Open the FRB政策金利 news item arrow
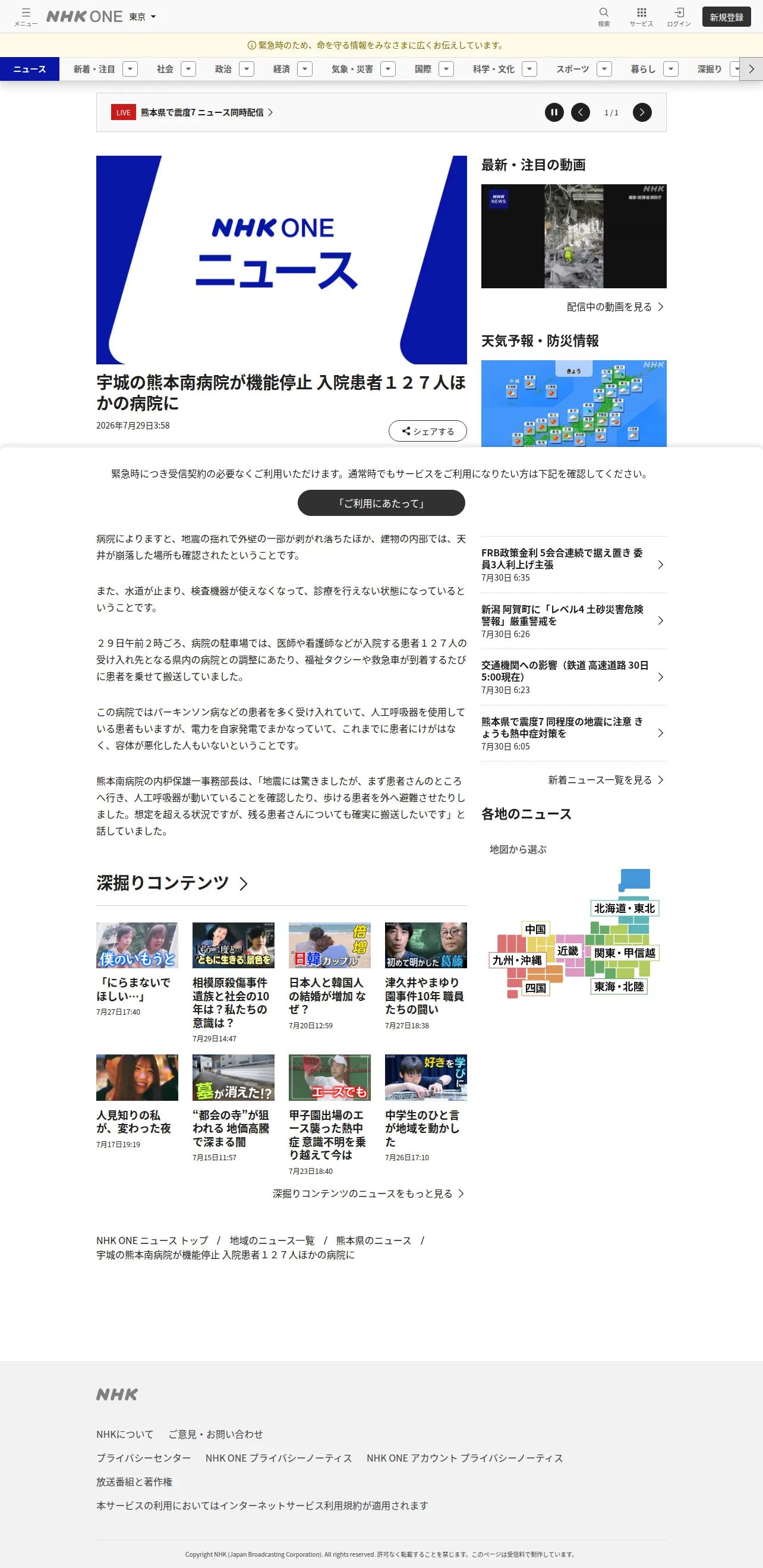This screenshot has height=1568, width=763. (x=661, y=565)
